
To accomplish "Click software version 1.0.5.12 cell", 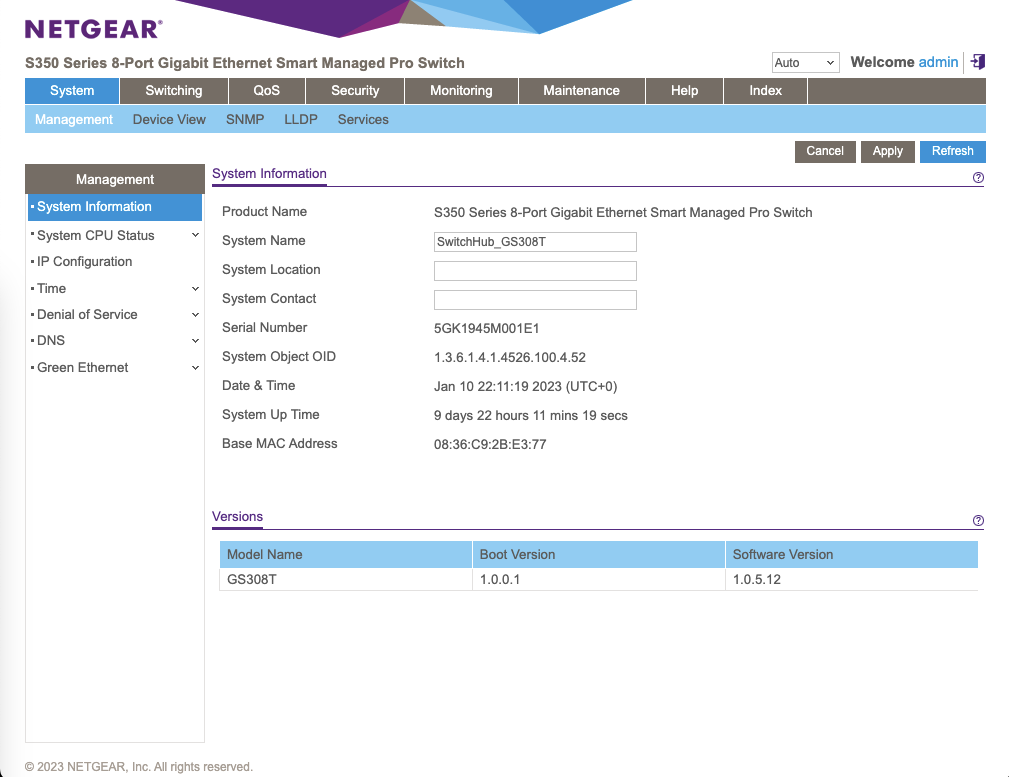I will pyautogui.click(x=852, y=579).
